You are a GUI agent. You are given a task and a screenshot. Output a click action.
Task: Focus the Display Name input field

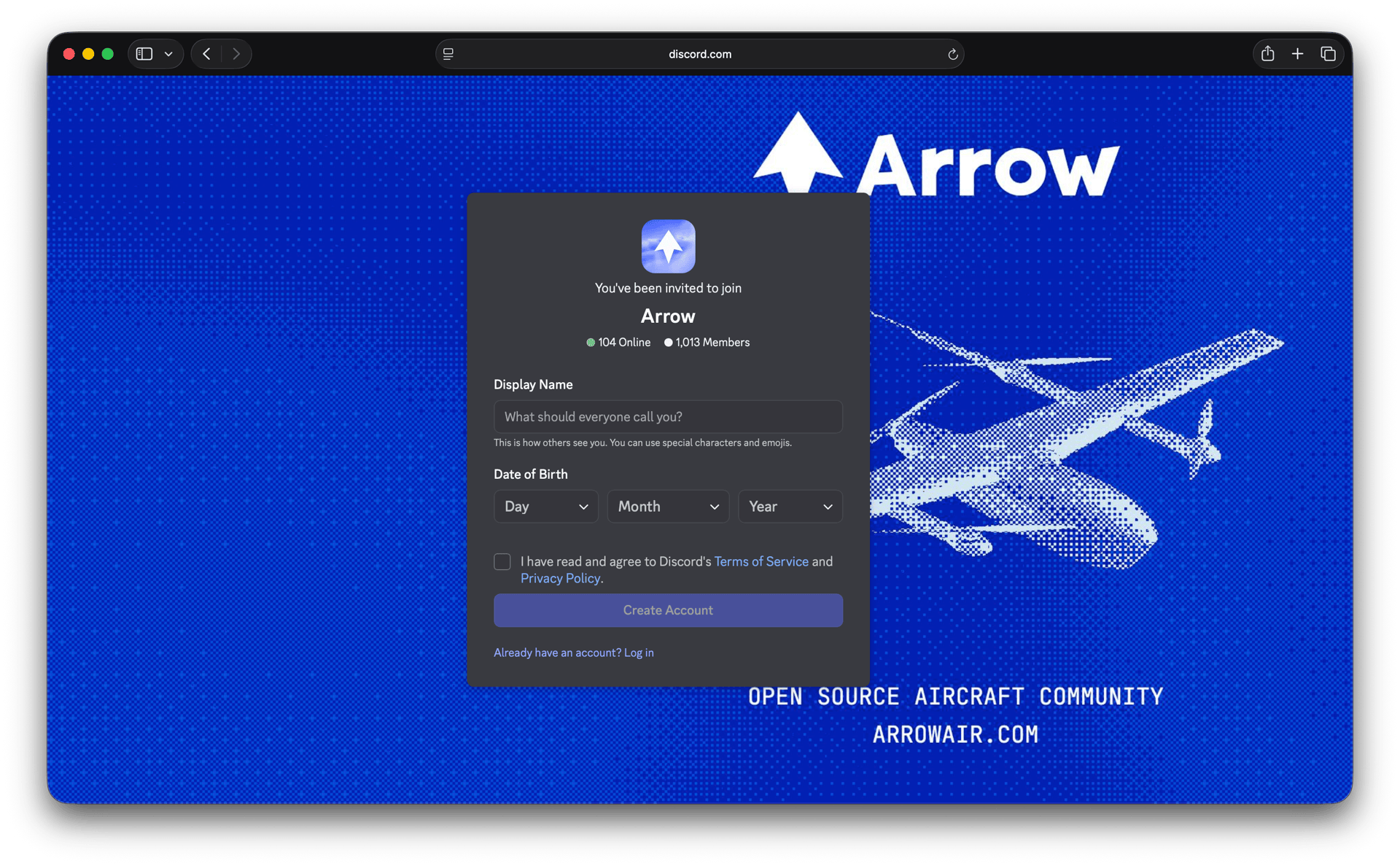(x=668, y=416)
